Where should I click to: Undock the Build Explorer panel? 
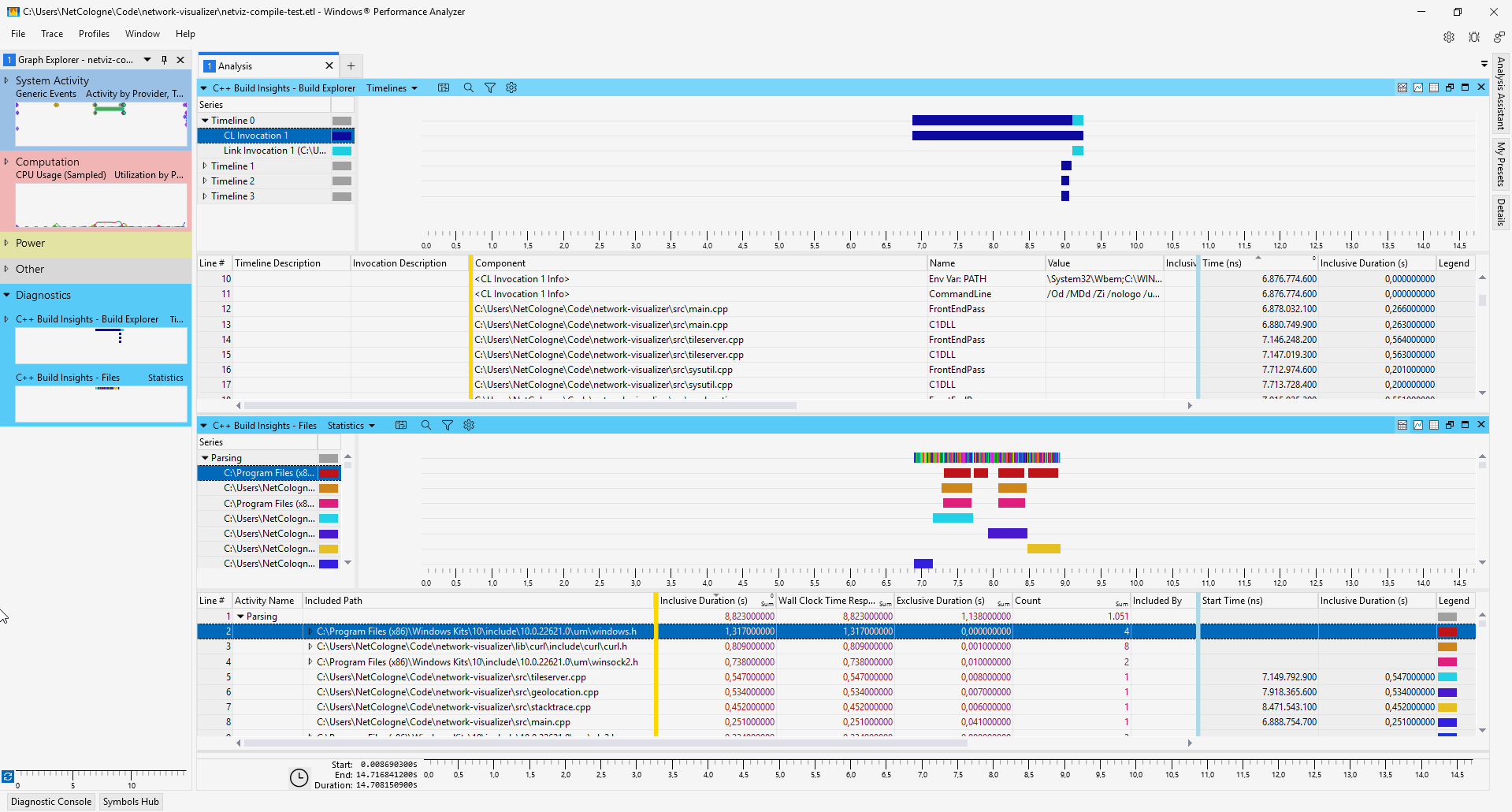point(1450,88)
